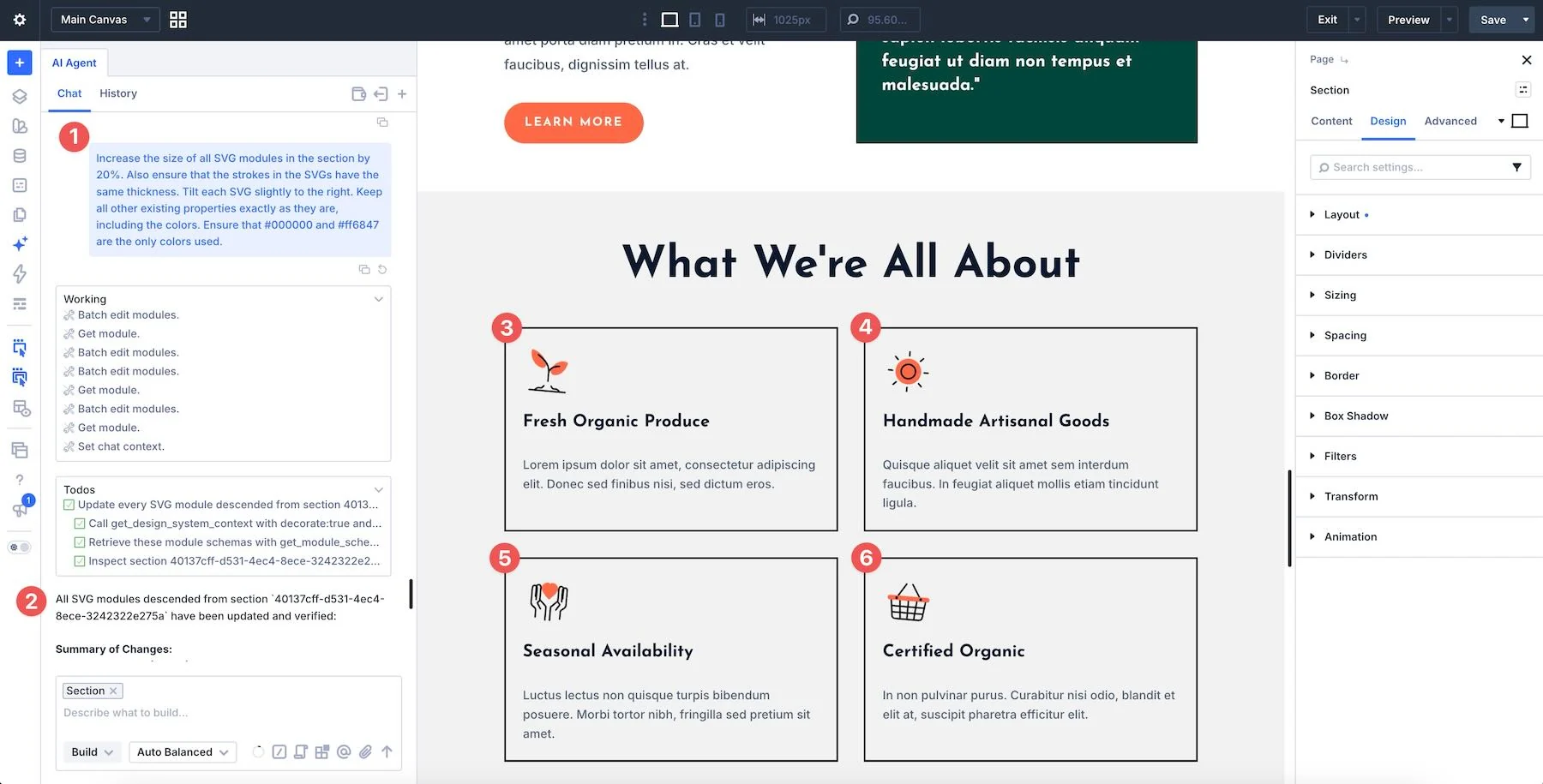The image size is (1543, 784).
Task: Check the Inspect section todo checkbox
Action: (80, 561)
